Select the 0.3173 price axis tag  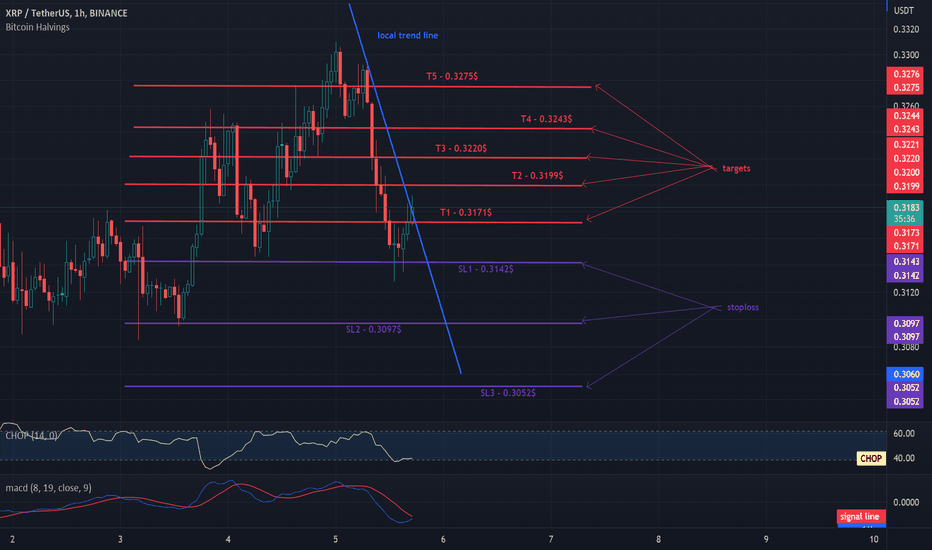point(905,232)
